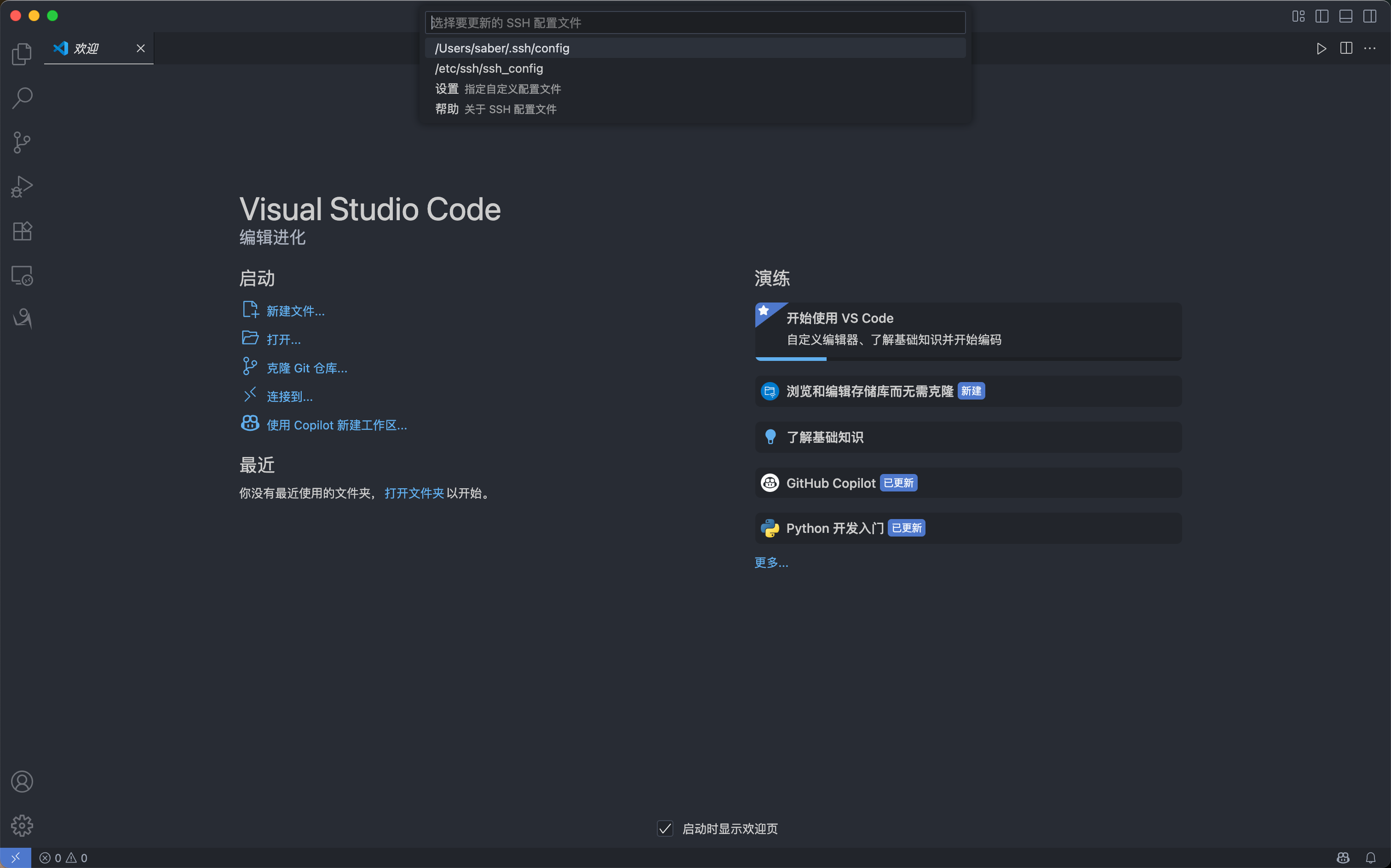The image size is (1391, 868).
Task: Open the editor More Actions ellipsis menu
Action: tap(1370, 48)
